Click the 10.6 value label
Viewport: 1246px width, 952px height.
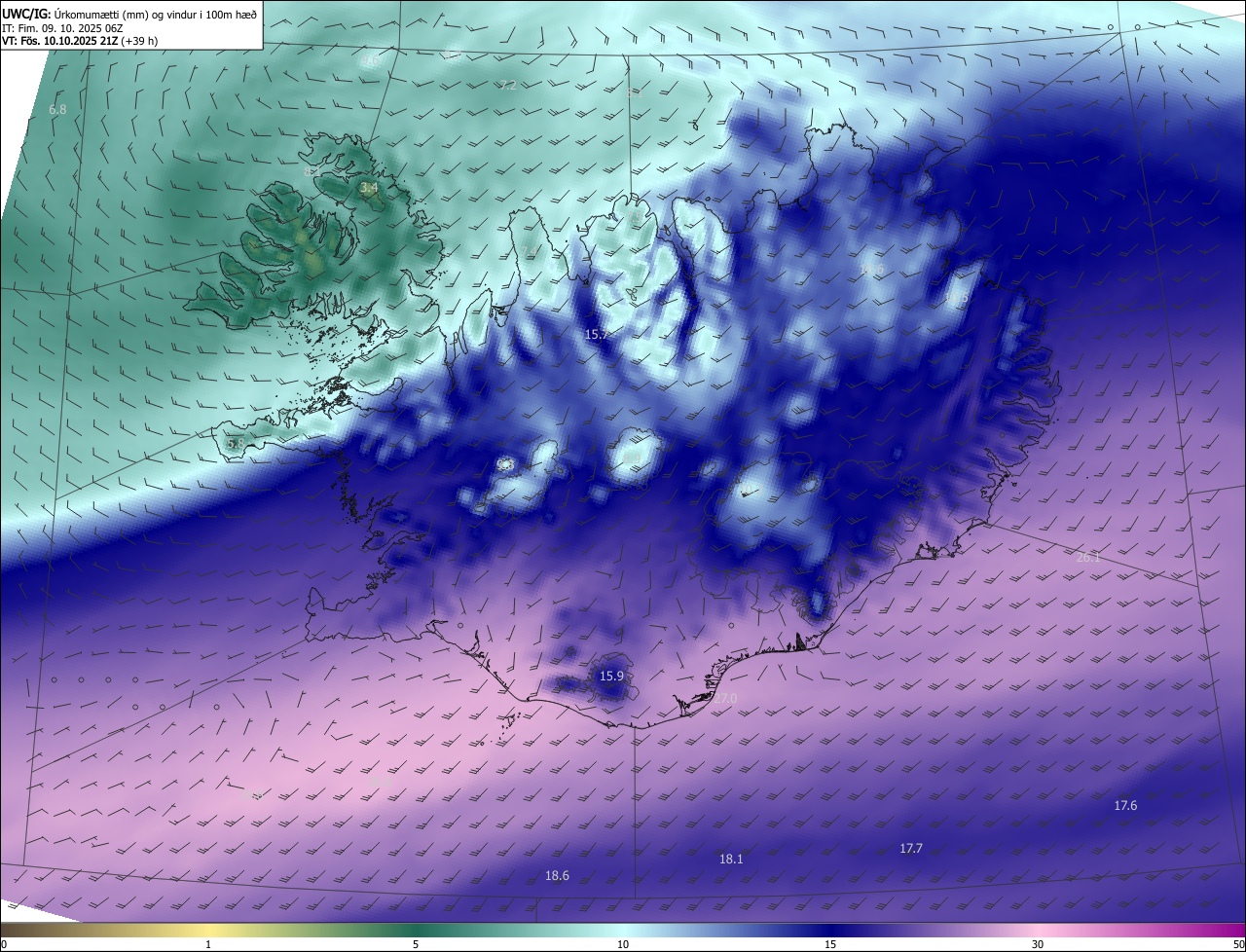(871, 269)
